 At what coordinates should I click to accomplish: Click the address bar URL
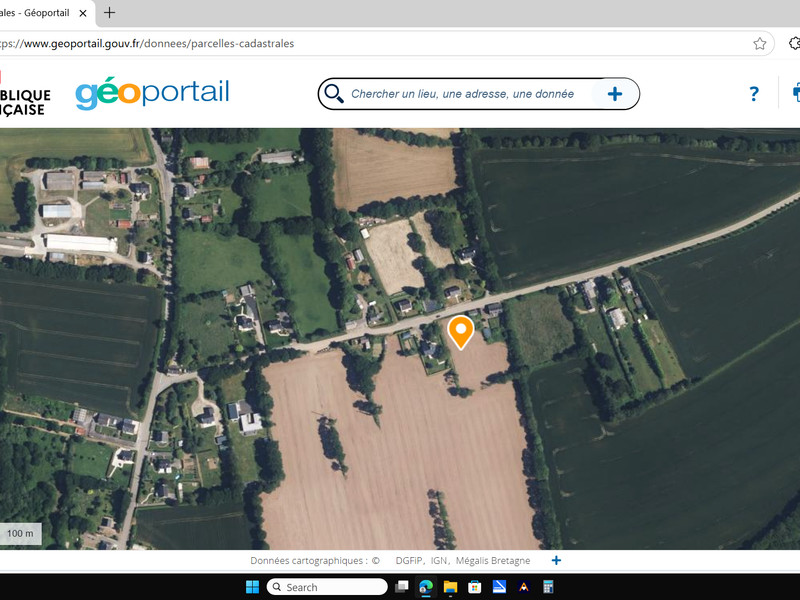point(147,44)
